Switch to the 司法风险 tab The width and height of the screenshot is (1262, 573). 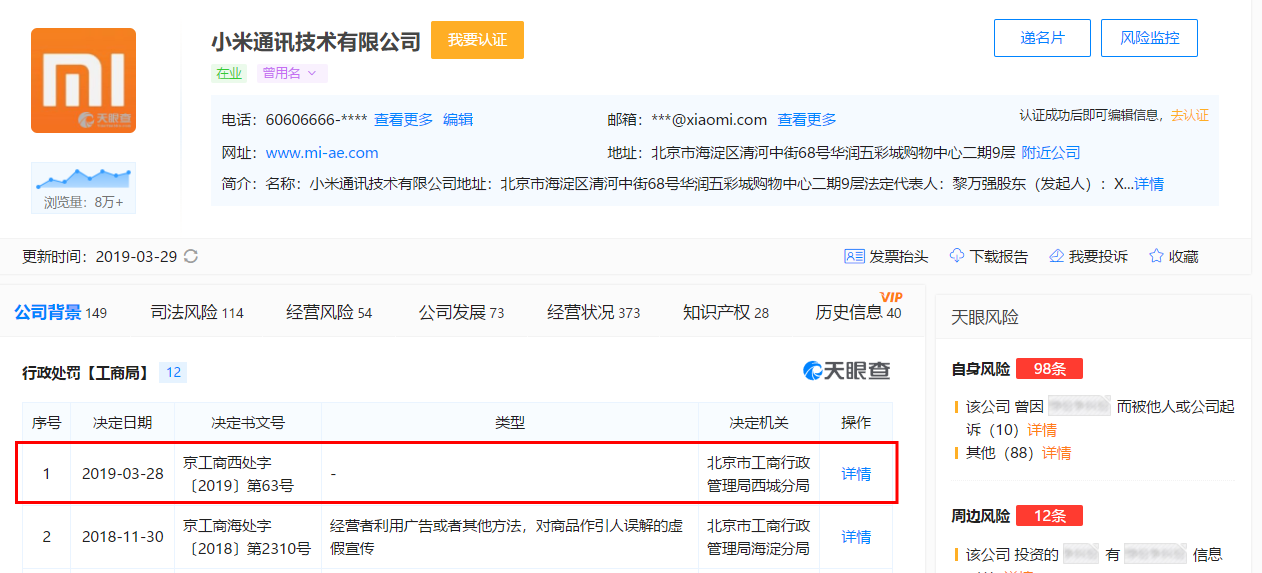[197, 312]
